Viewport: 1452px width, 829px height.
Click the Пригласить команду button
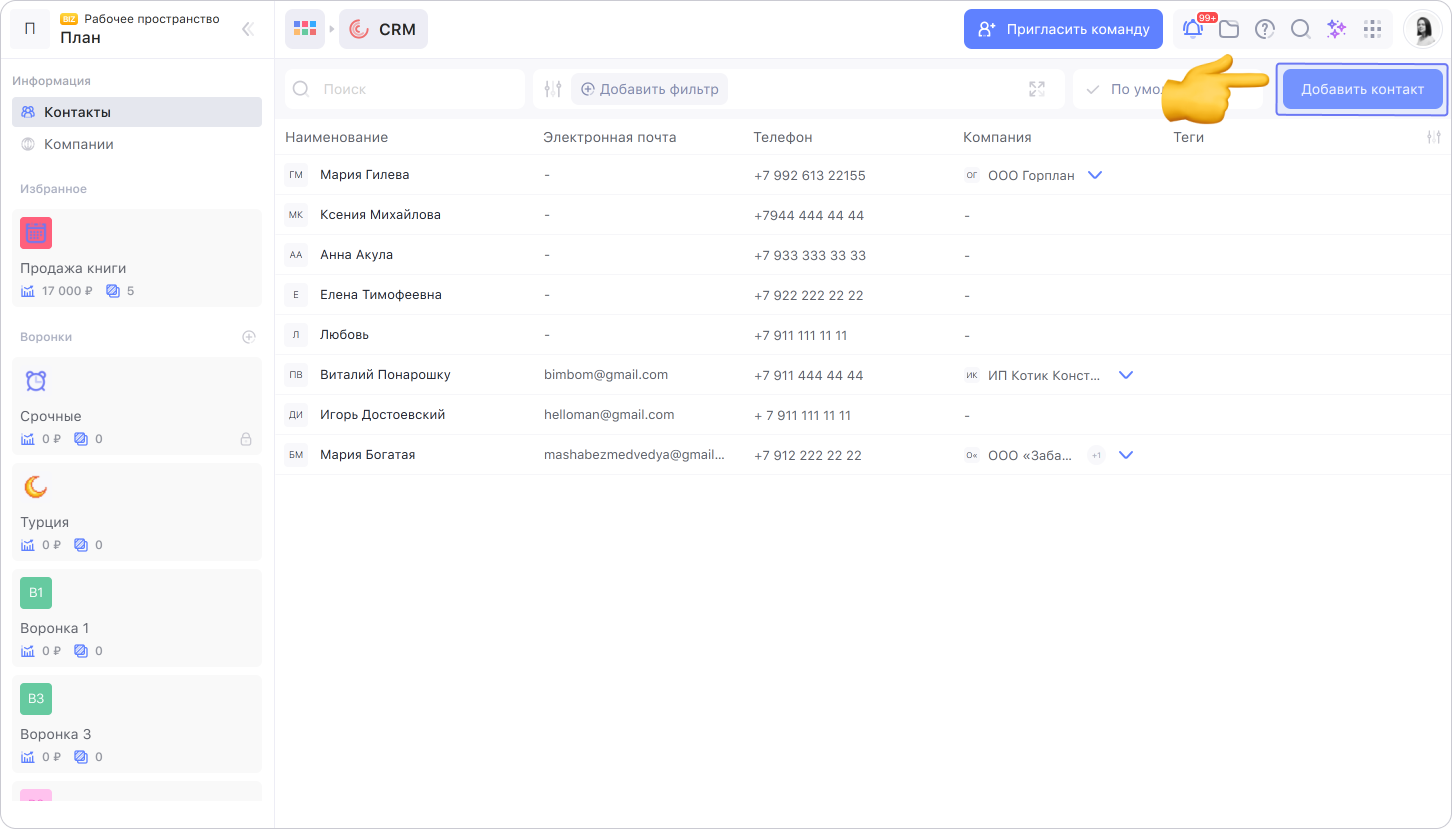coord(1063,30)
